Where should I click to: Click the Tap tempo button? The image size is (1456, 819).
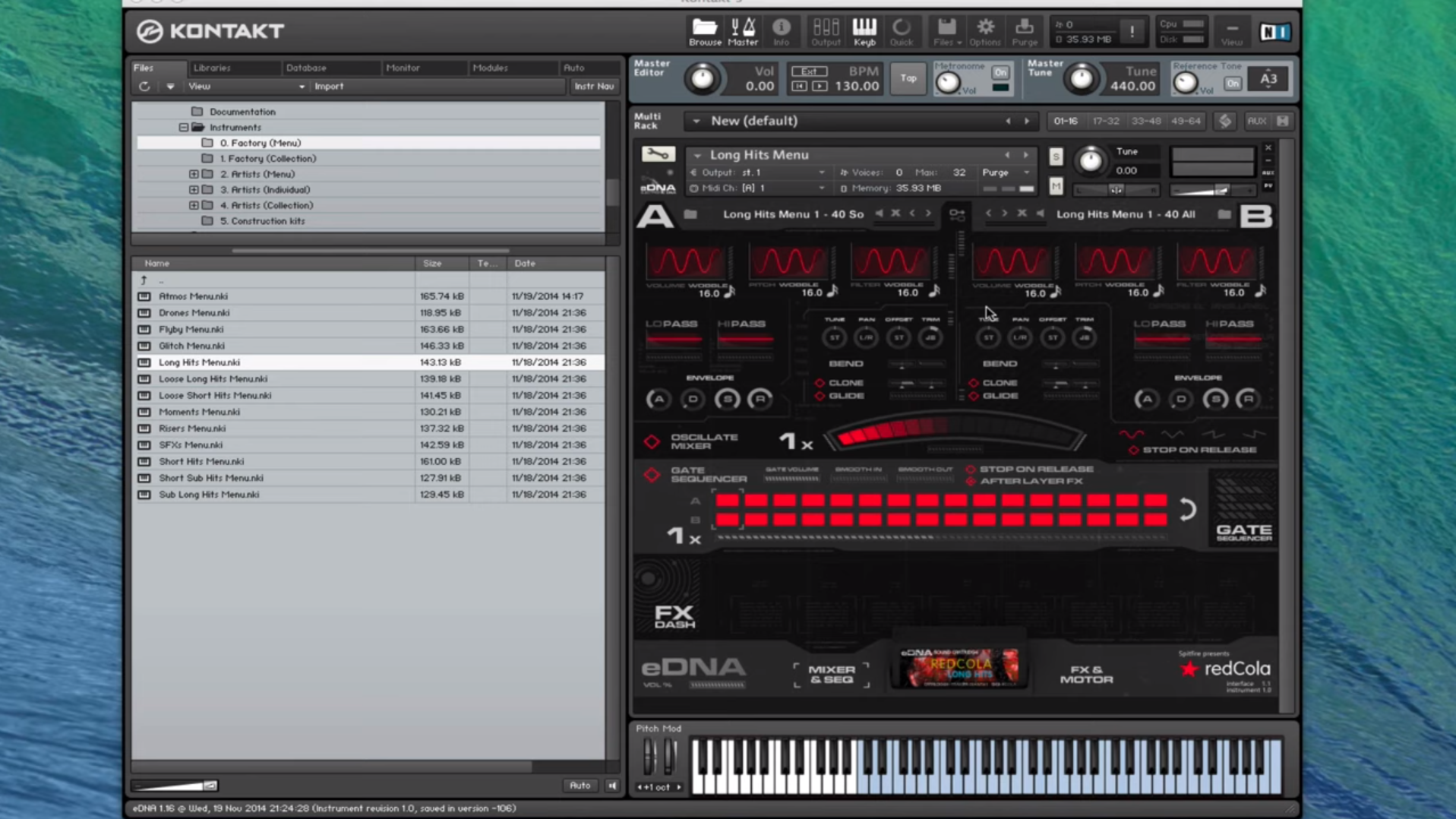(908, 78)
